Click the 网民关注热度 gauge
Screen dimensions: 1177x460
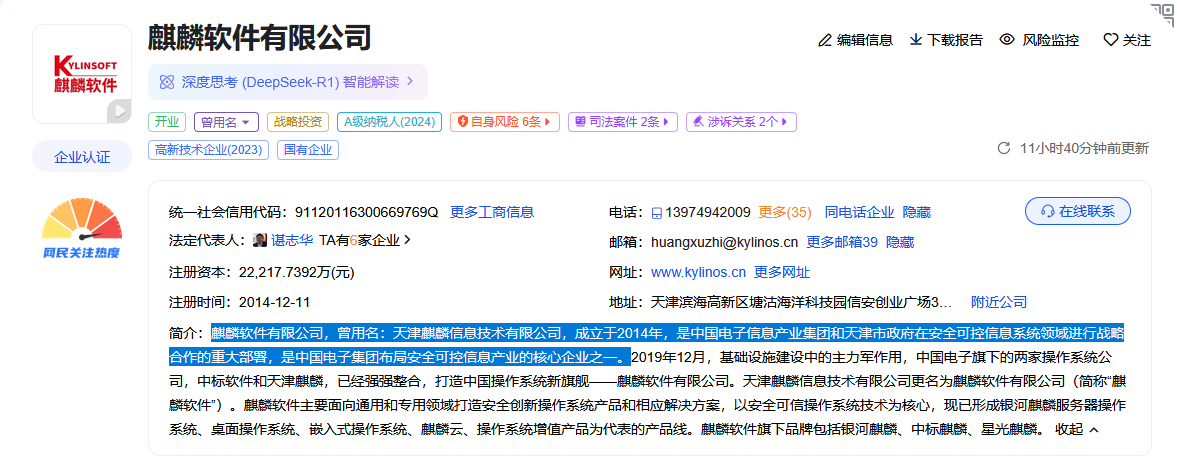coord(82,229)
